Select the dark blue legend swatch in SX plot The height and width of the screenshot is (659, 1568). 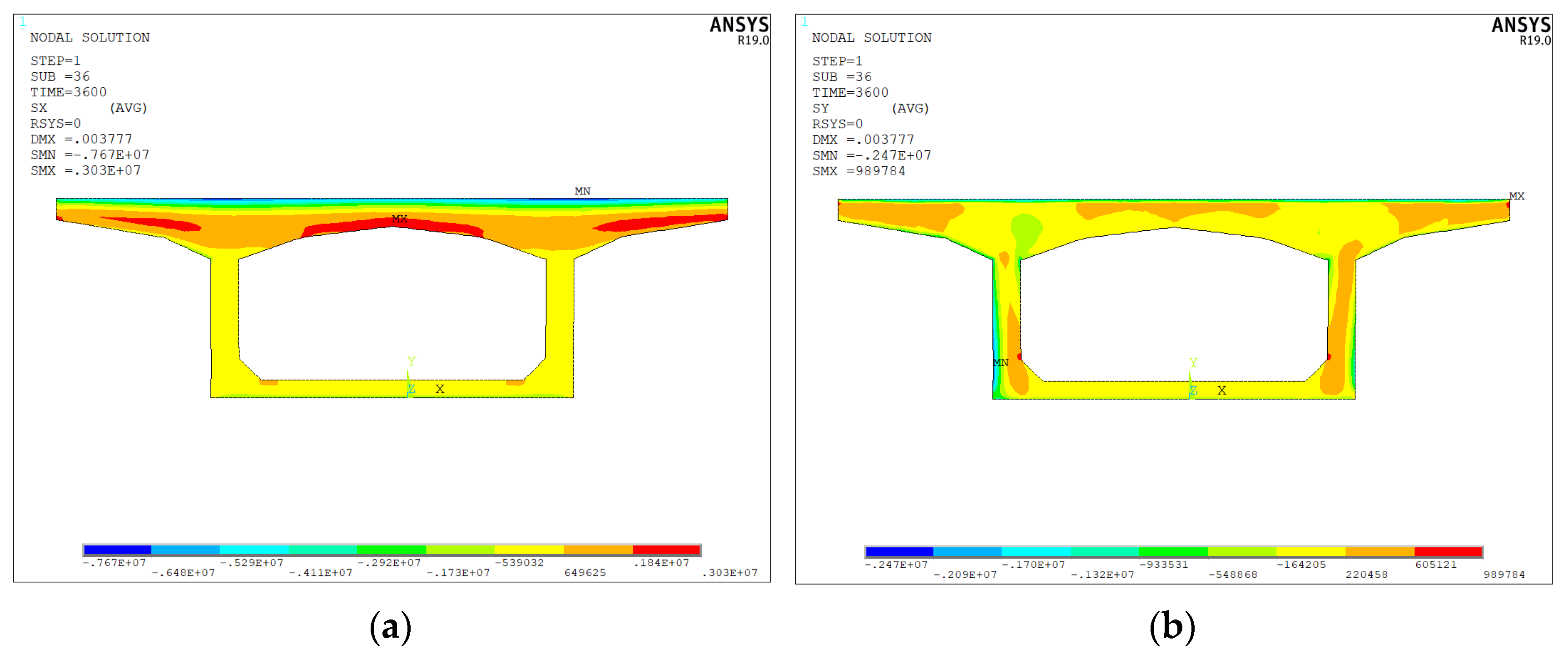click(118, 550)
